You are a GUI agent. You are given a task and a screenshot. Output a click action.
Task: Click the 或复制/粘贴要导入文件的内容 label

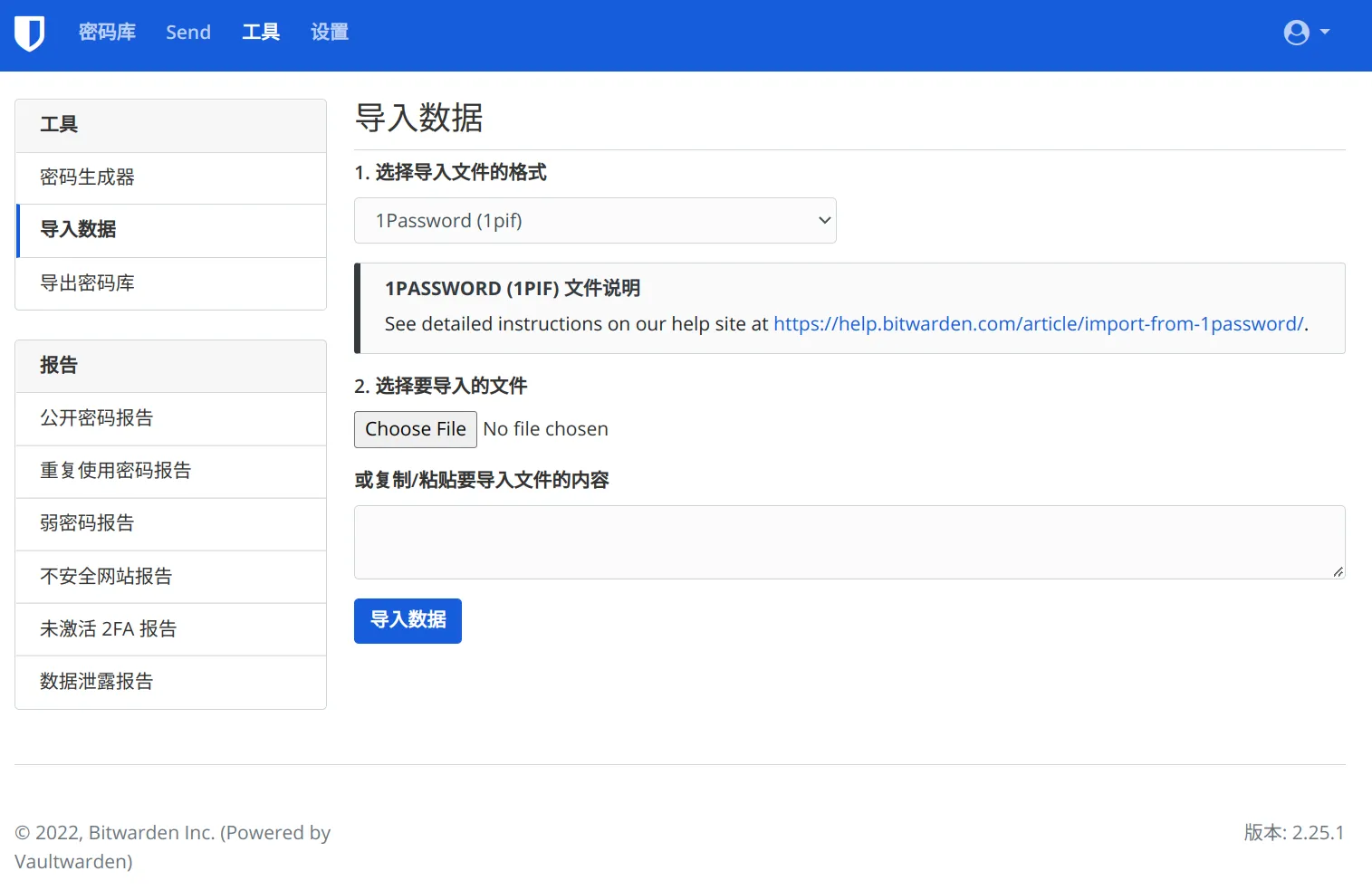tap(482, 481)
